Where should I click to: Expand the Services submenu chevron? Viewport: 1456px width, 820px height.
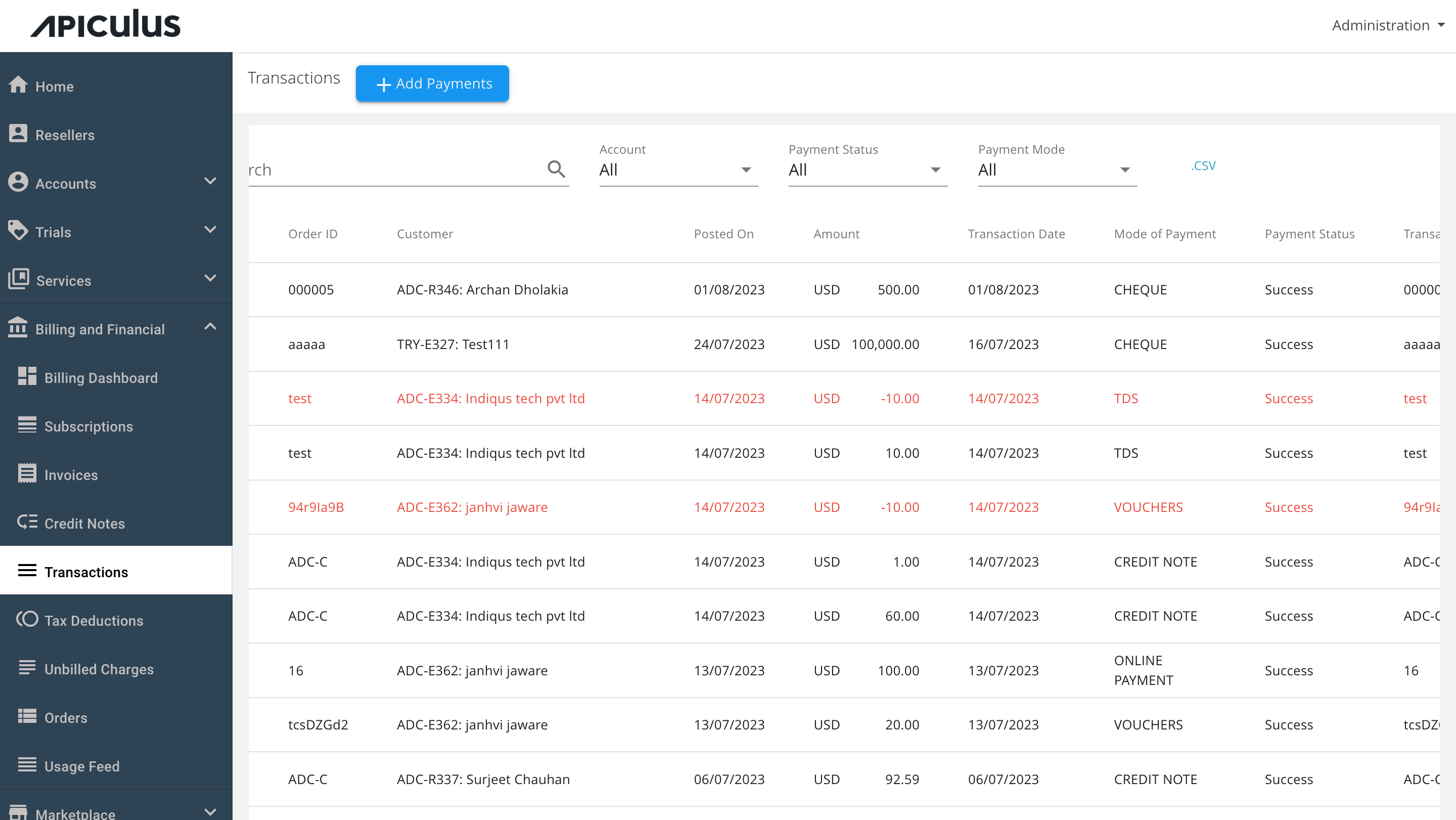point(210,279)
